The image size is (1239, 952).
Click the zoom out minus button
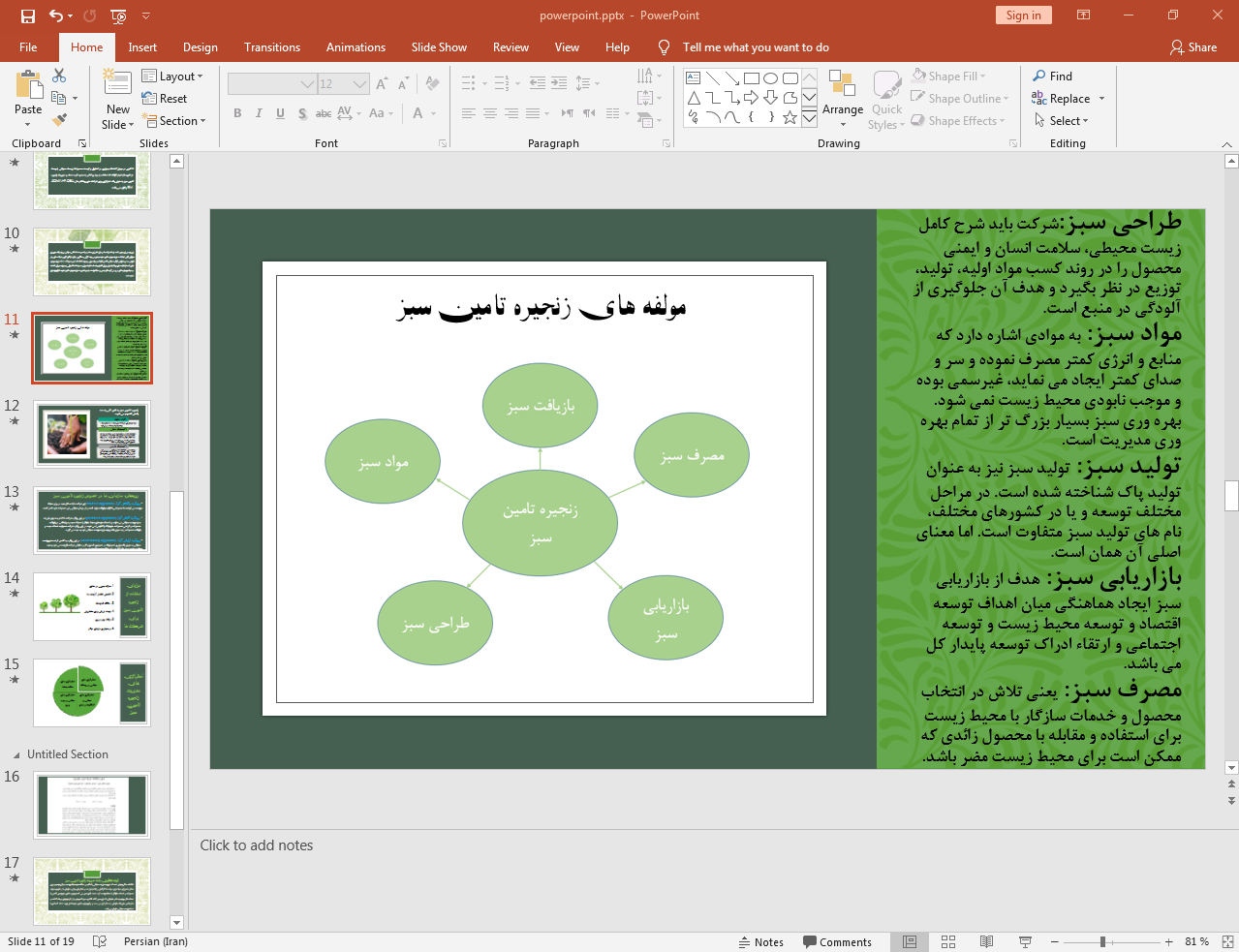tap(1055, 941)
